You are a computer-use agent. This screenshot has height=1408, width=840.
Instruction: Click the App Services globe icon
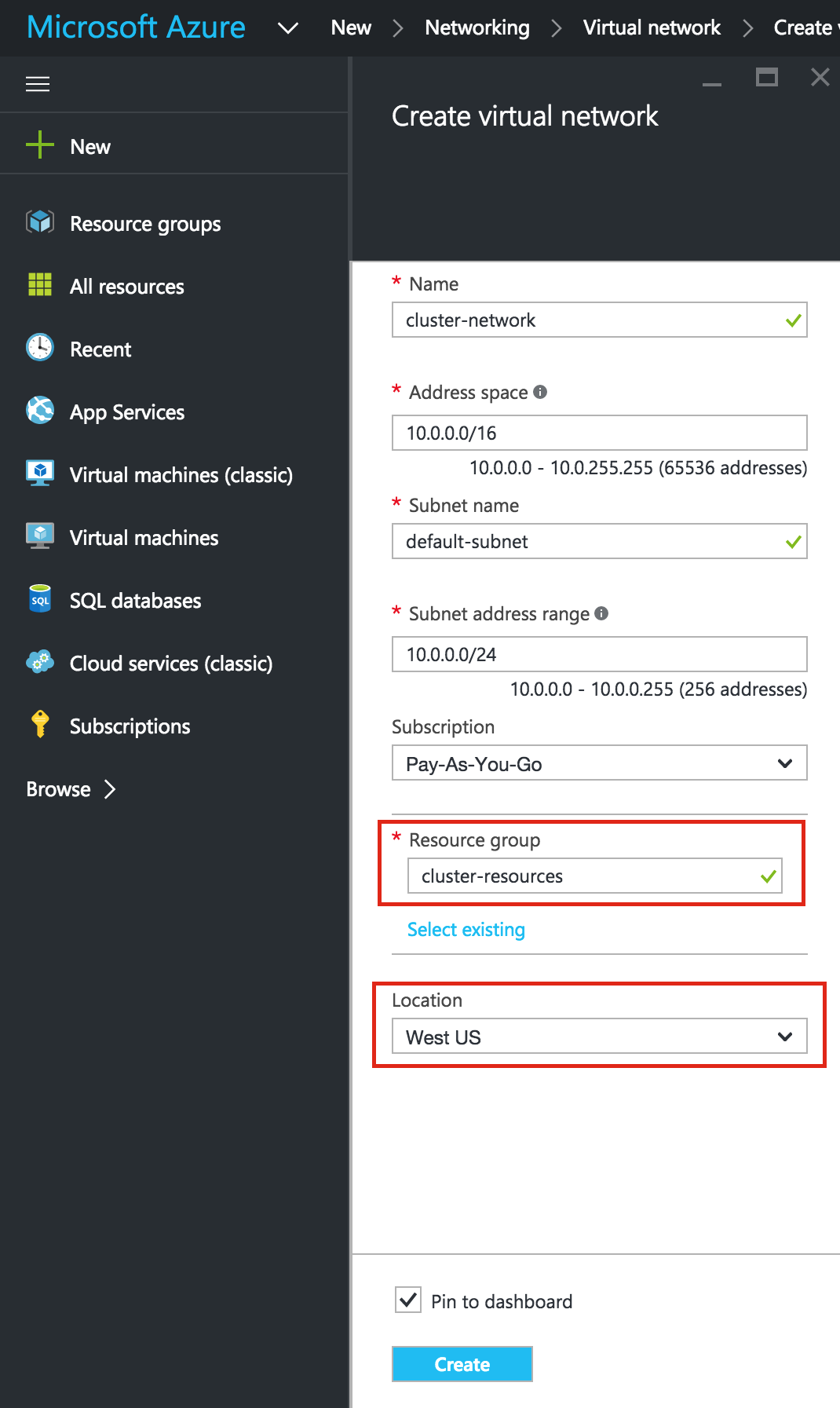pos(40,410)
